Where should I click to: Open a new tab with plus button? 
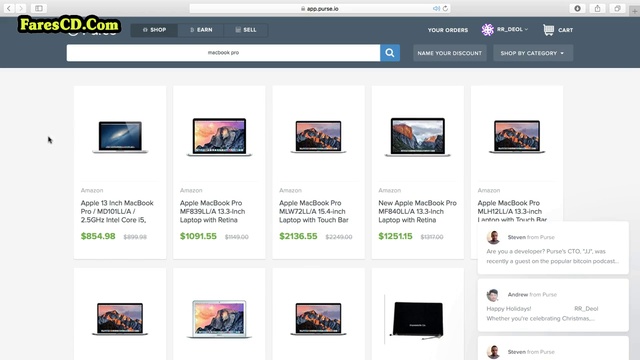(634, 11)
